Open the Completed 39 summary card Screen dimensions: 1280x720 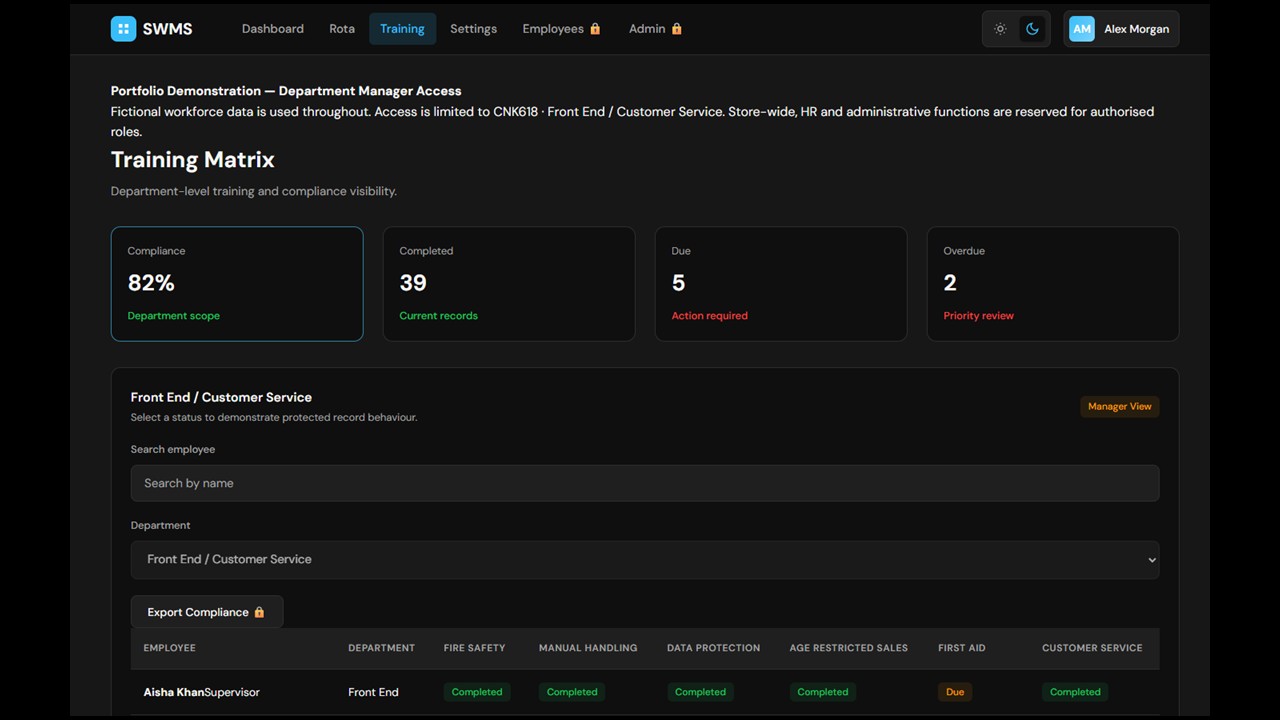coord(509,284)
